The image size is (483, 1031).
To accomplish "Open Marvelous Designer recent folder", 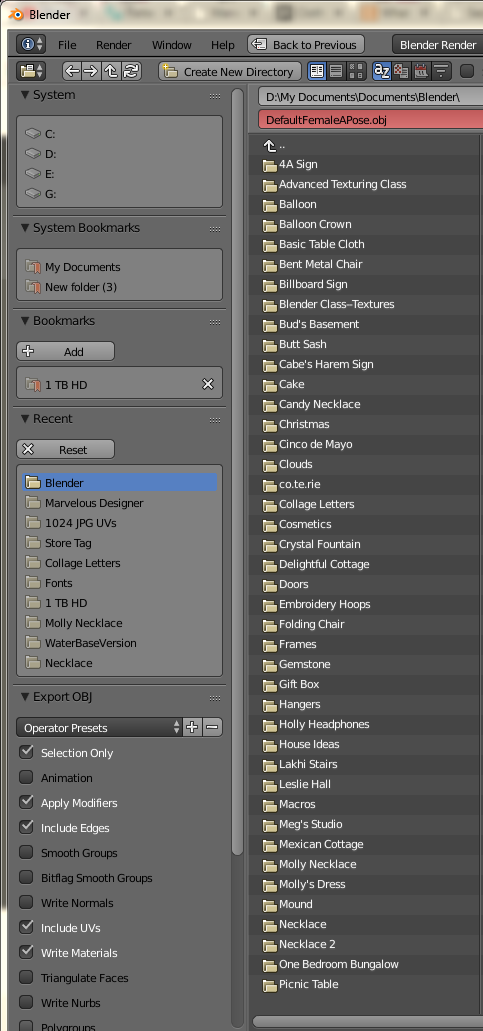I will click(x=120, y=503).
